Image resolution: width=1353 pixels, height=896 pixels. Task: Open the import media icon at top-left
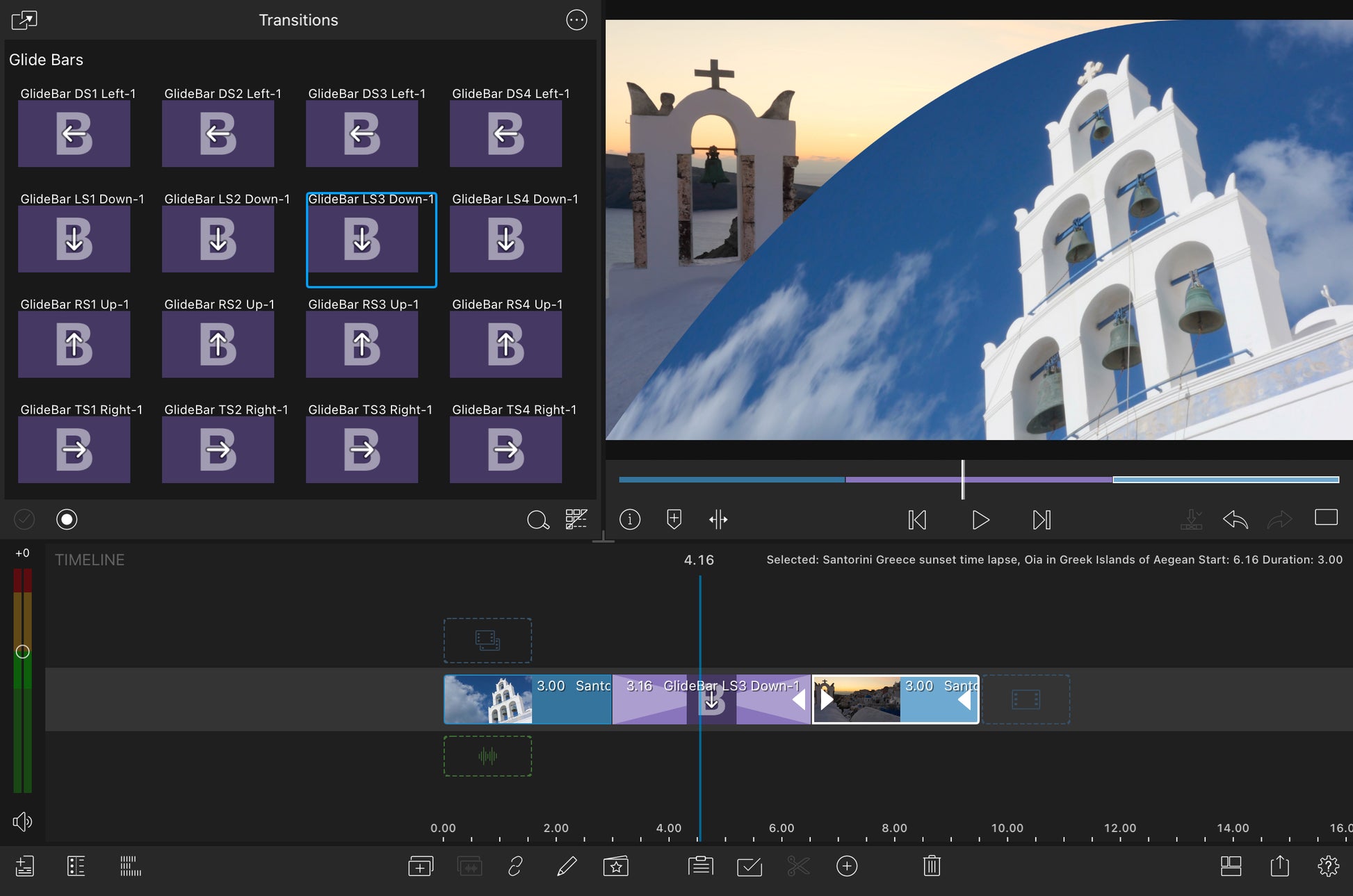tap(24, 20)
